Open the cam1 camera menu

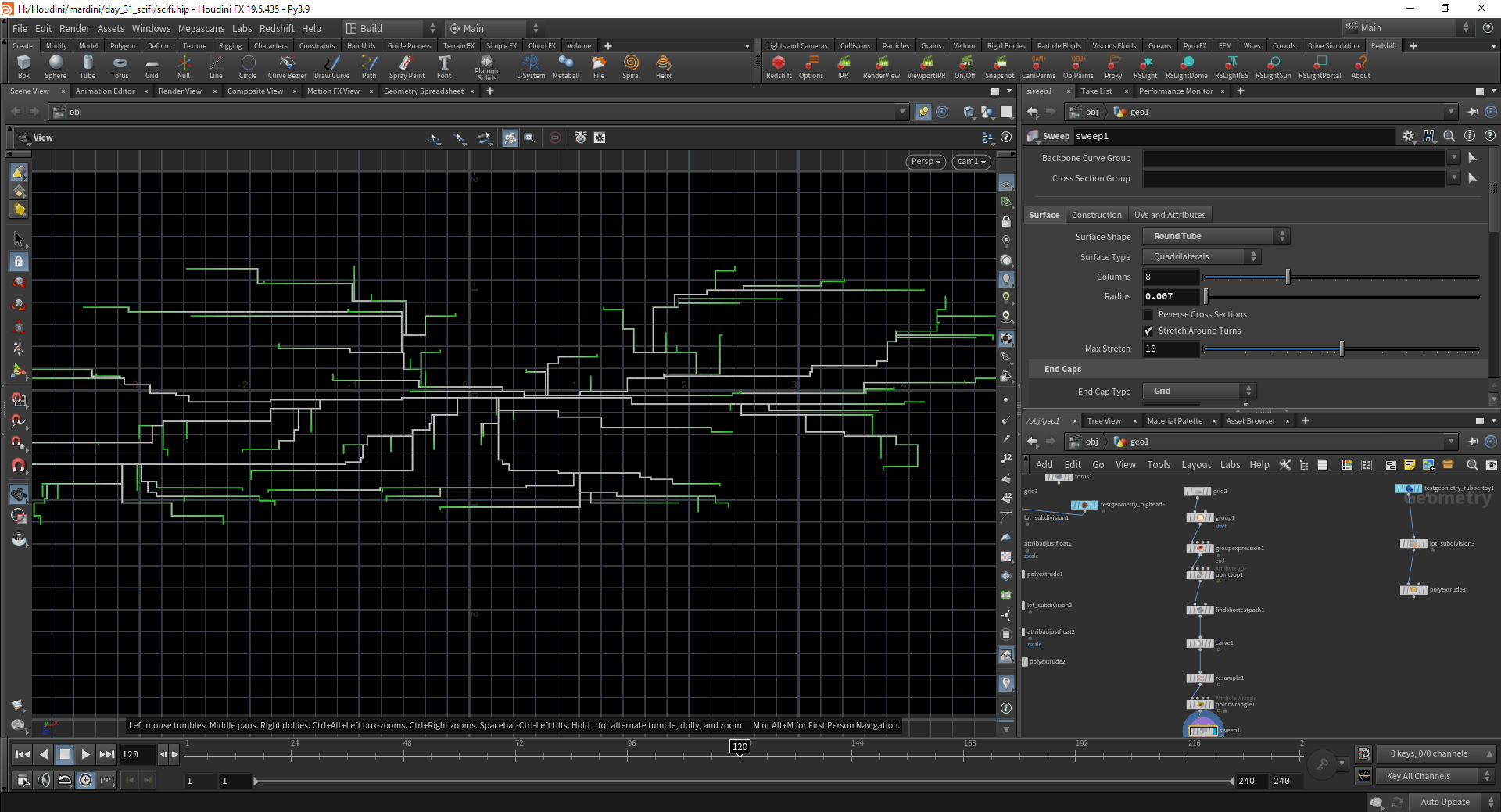(x=972, y=162)
